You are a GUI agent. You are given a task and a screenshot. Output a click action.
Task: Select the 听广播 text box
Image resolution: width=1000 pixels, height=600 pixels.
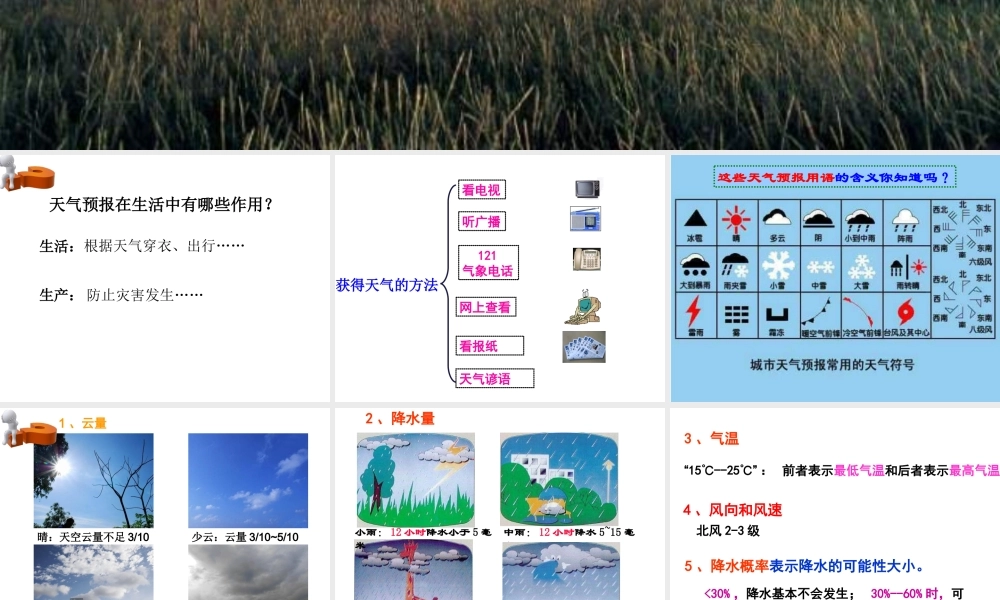point(482,221)
